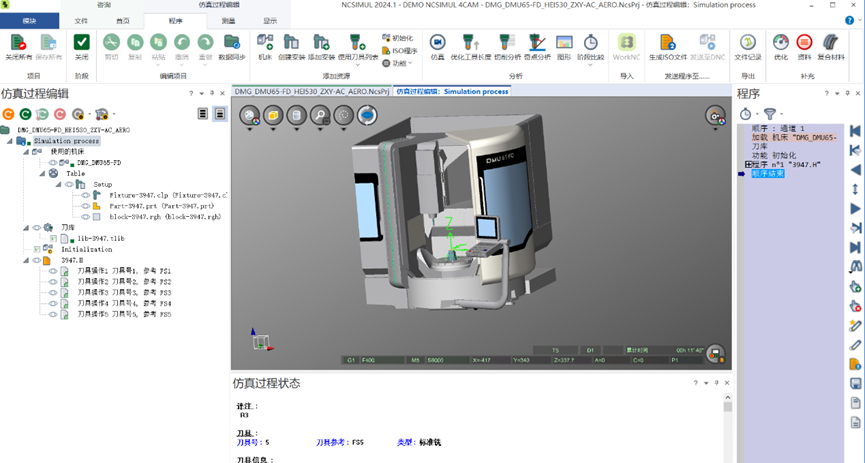Click the green 关闭 checkmark button

tap(82, 42)
